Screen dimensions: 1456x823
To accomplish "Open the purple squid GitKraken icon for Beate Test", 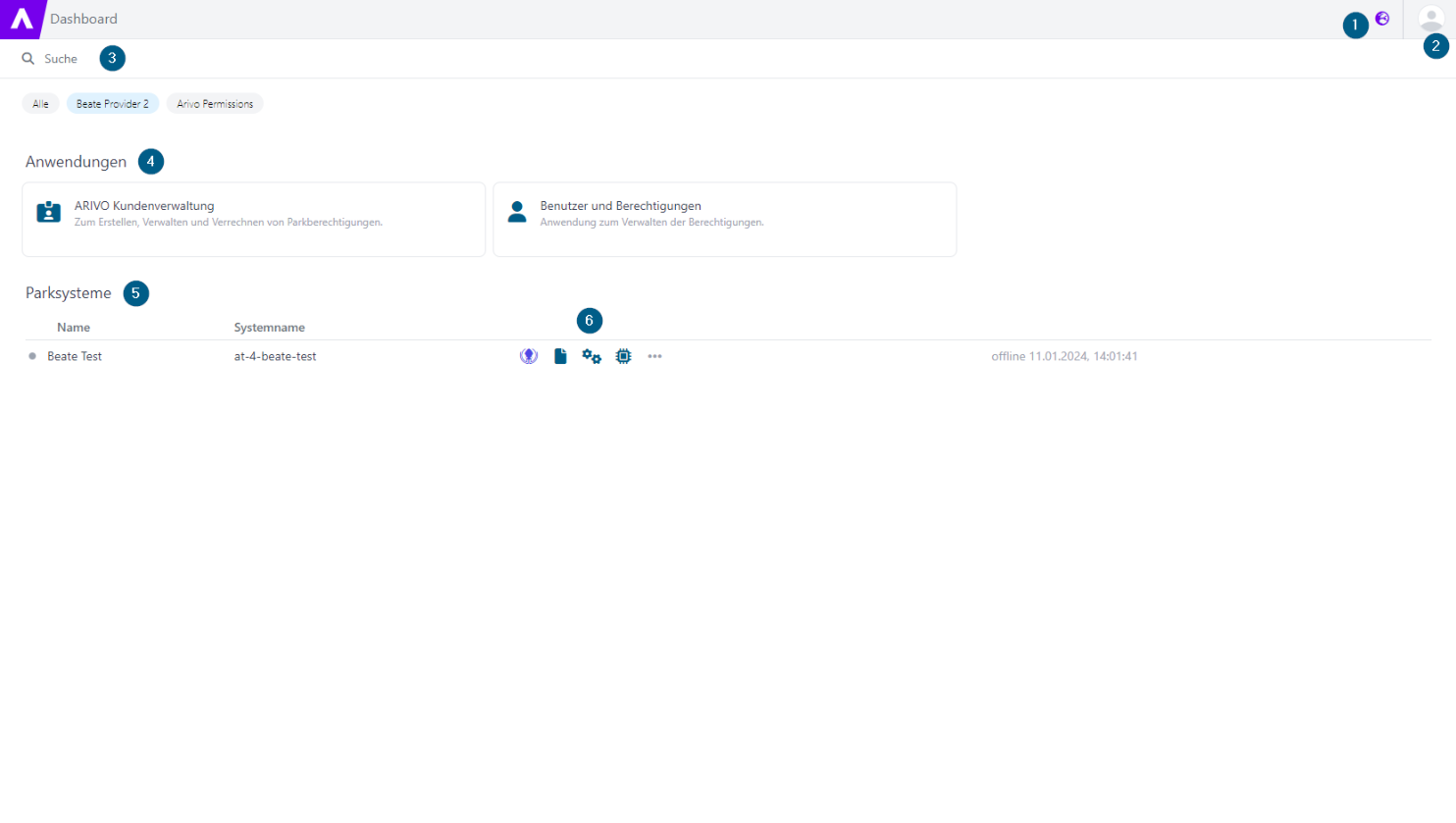I will (529, 356).
